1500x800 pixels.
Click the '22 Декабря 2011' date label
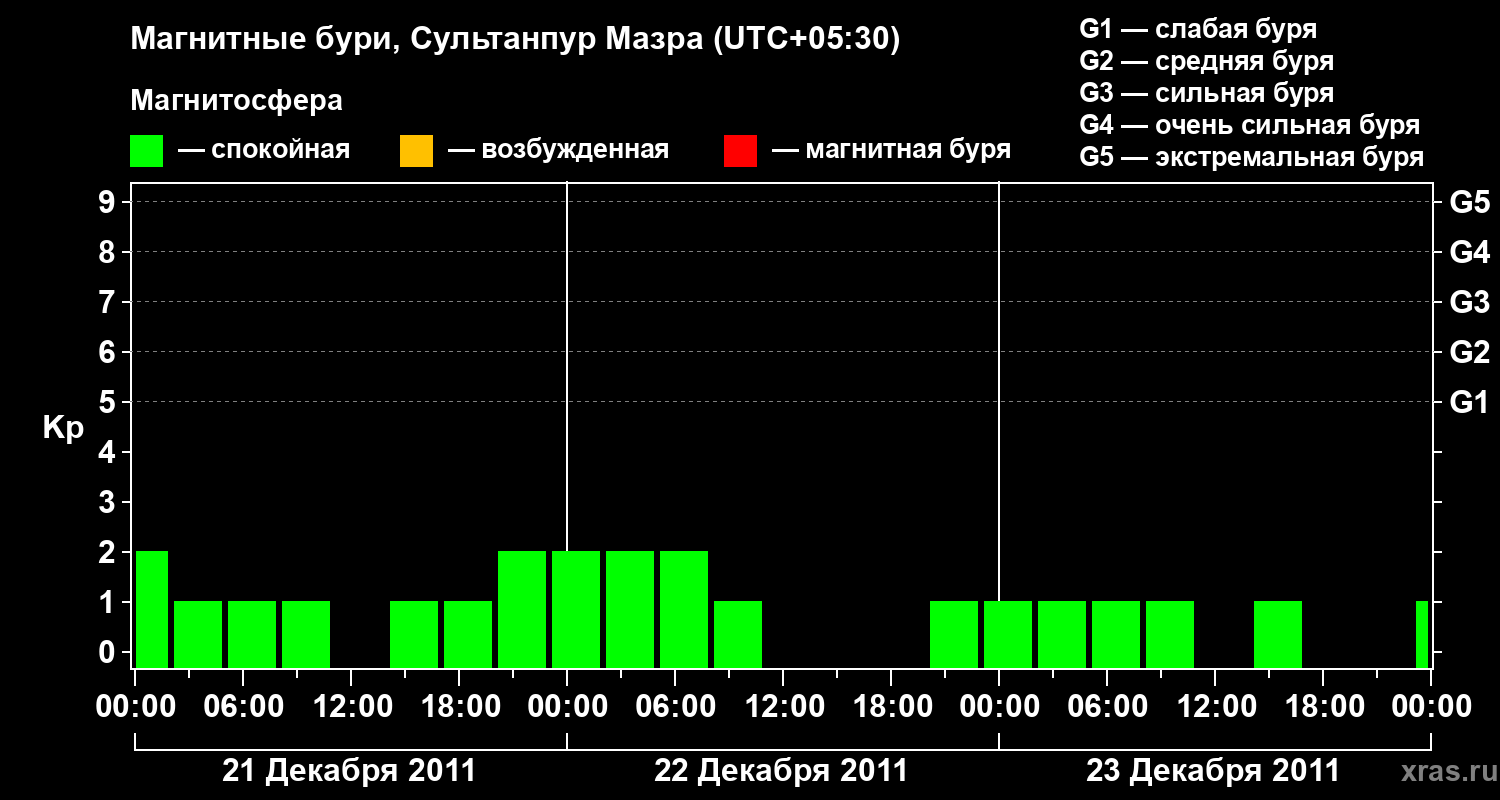click(781, 771)
